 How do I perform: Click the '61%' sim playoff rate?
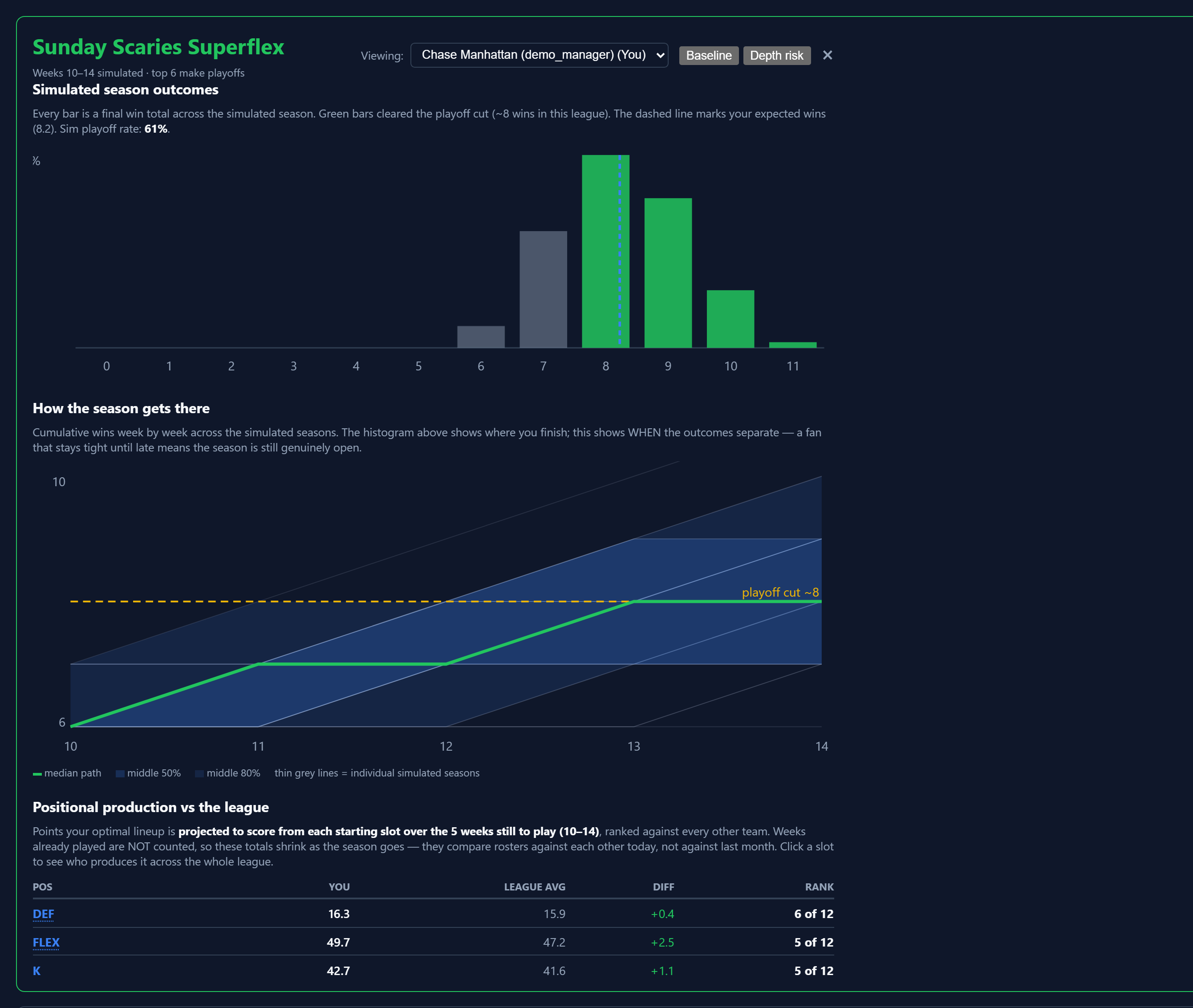coord(156,129)
